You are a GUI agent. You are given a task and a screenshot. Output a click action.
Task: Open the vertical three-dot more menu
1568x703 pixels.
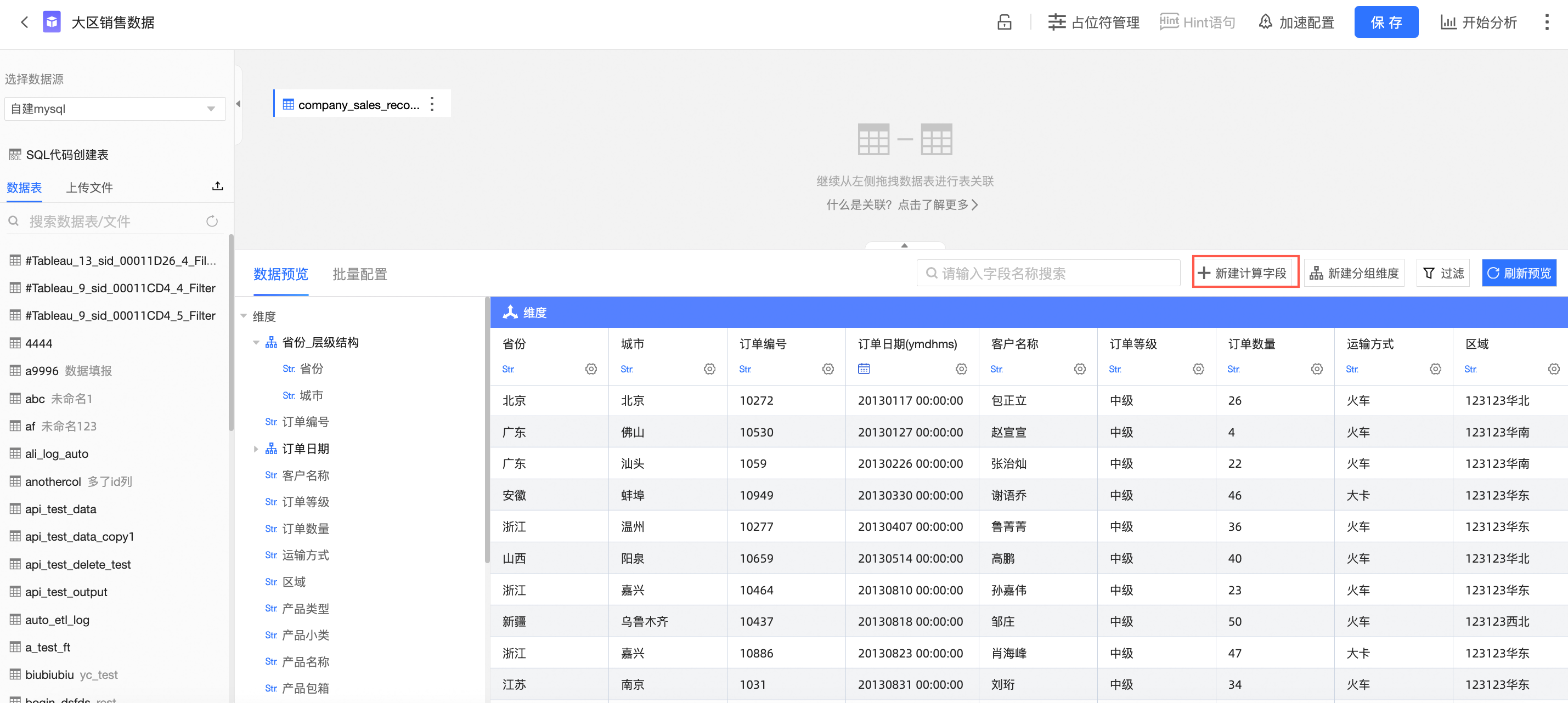[x=1547, y=22]
